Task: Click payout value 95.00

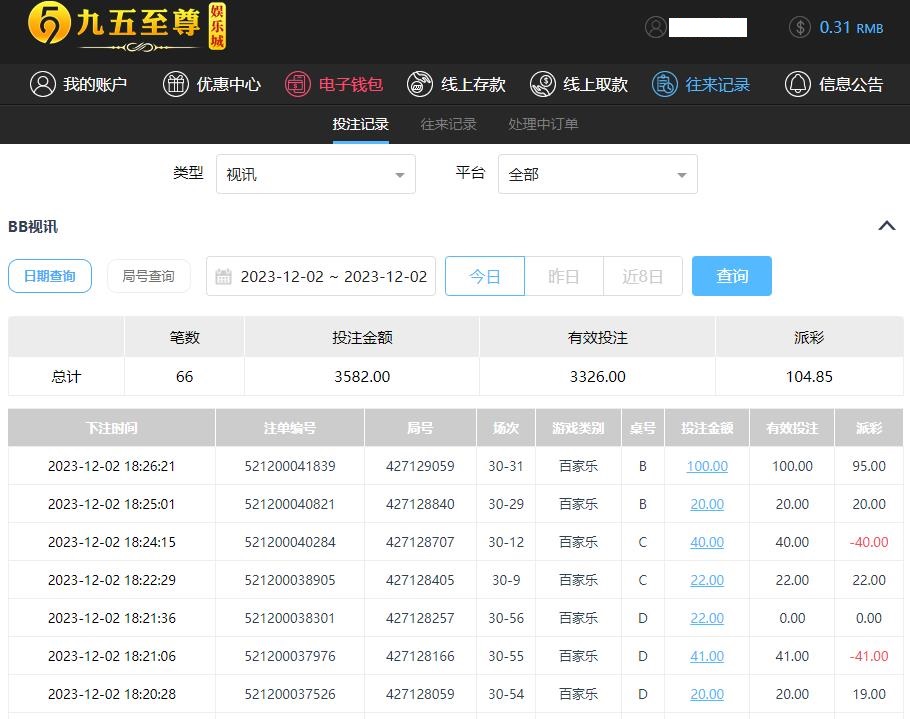Action: (x=869, y=466)
